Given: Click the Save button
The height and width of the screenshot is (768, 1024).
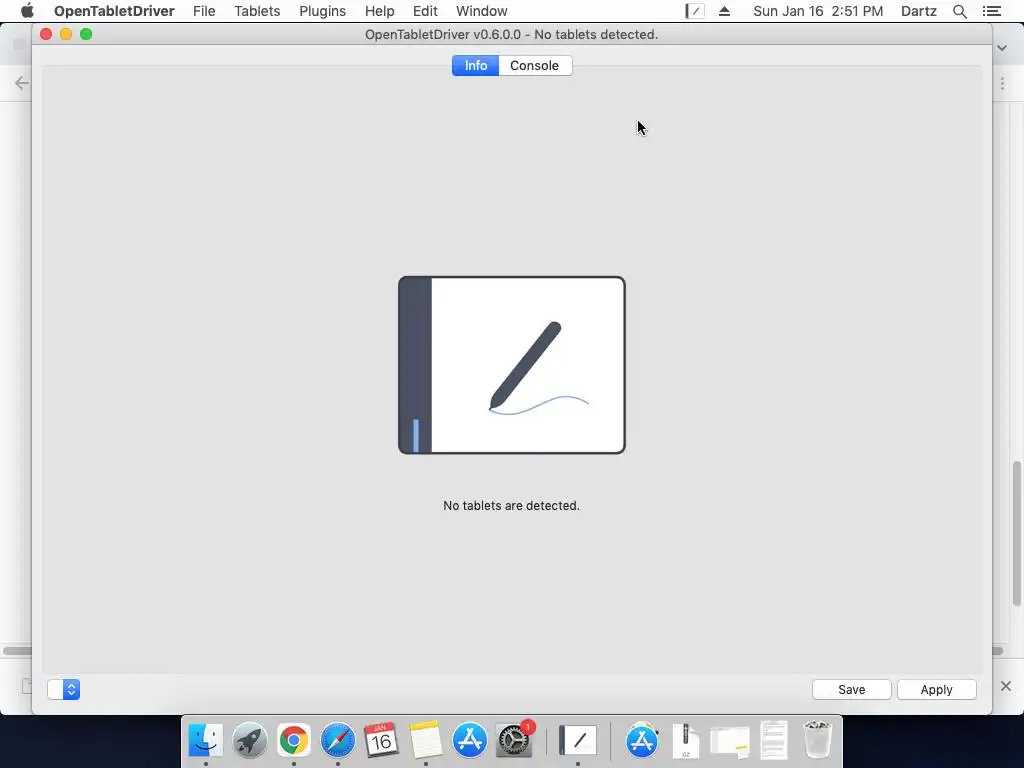Looking at the screenshot, I should pyautogui.click(x=852, y=690).
